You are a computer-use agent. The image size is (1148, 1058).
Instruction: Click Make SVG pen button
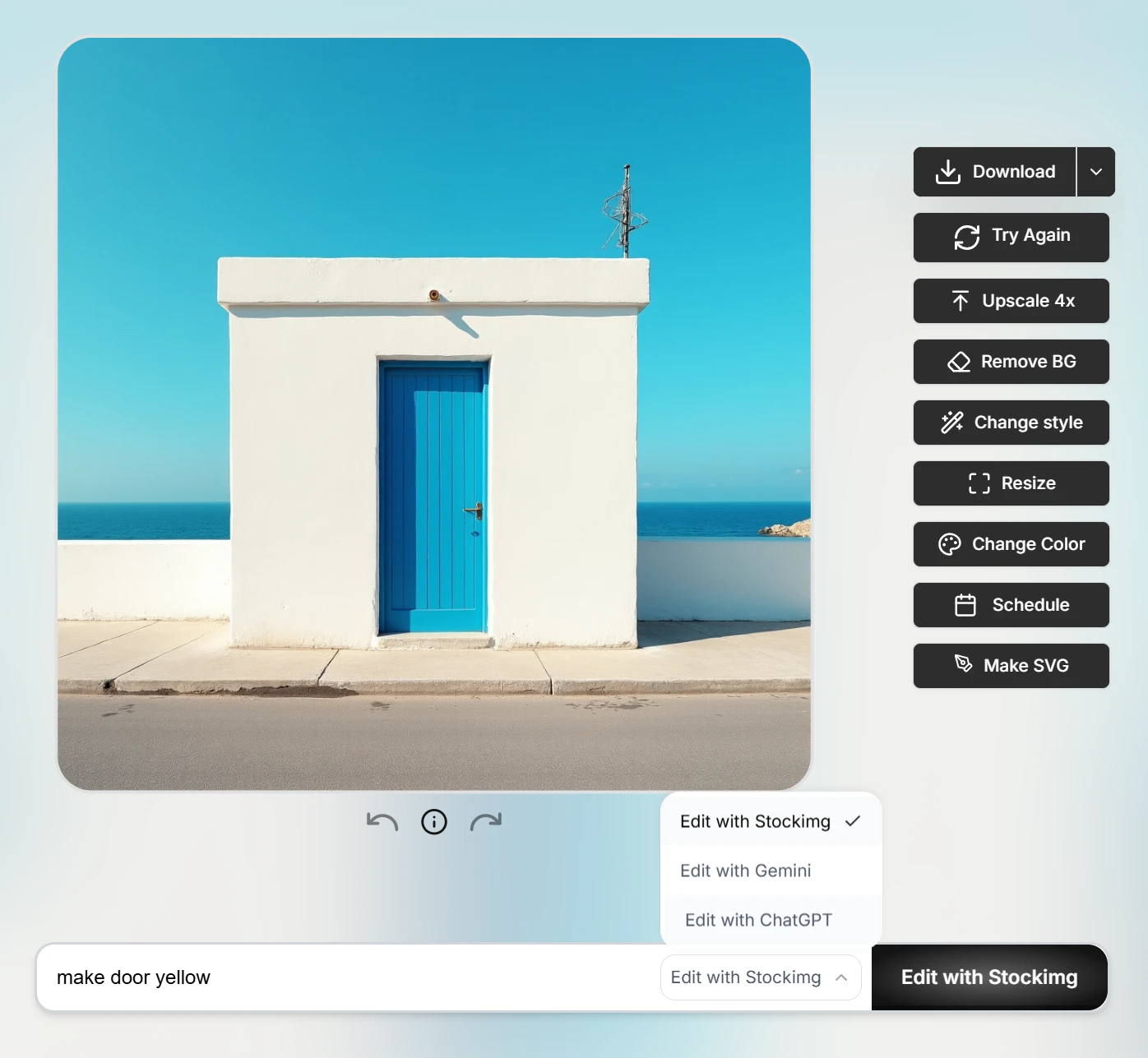(x=1011, y=666)
